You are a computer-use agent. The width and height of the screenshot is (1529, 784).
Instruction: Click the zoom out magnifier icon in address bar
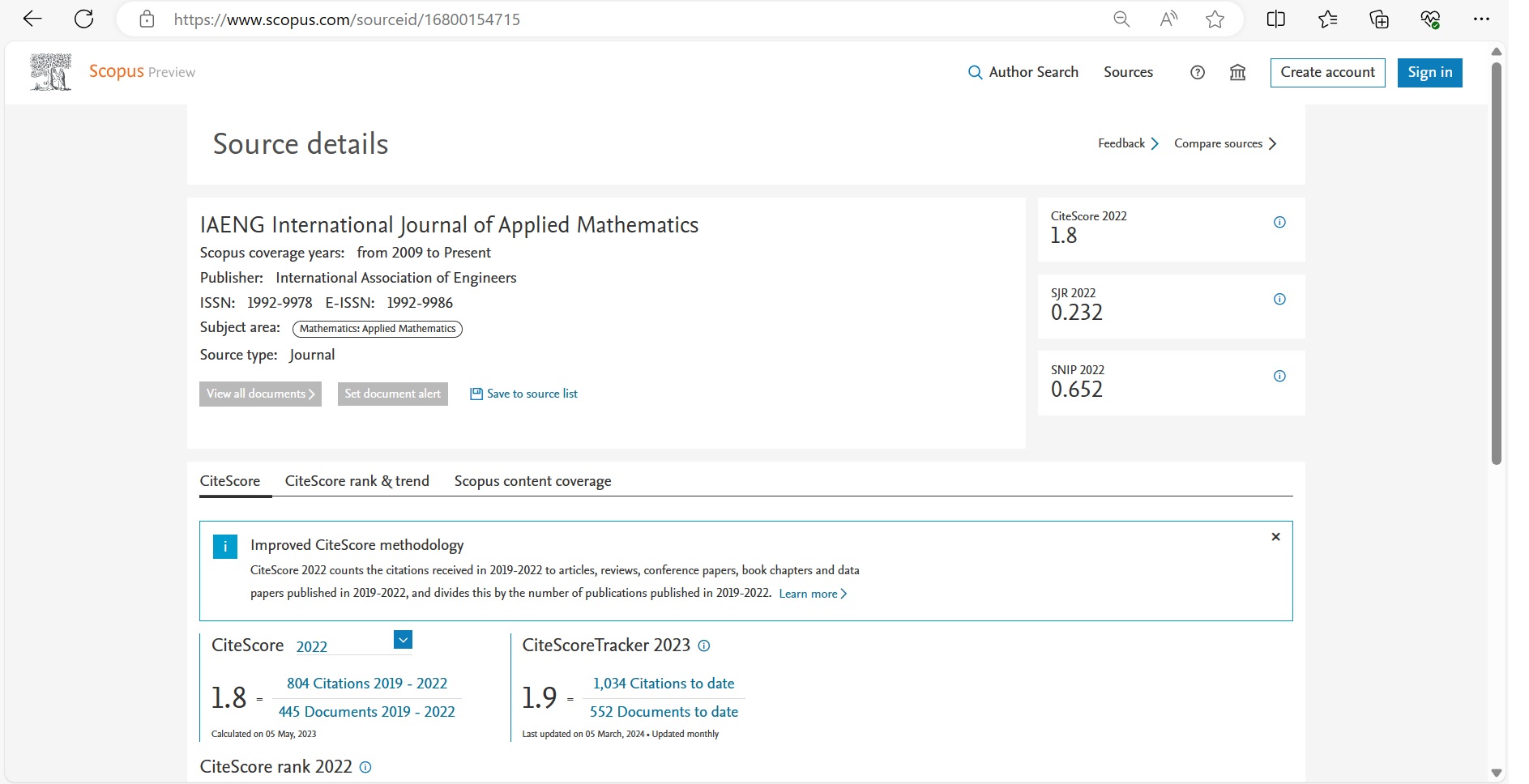[1121, 19]
